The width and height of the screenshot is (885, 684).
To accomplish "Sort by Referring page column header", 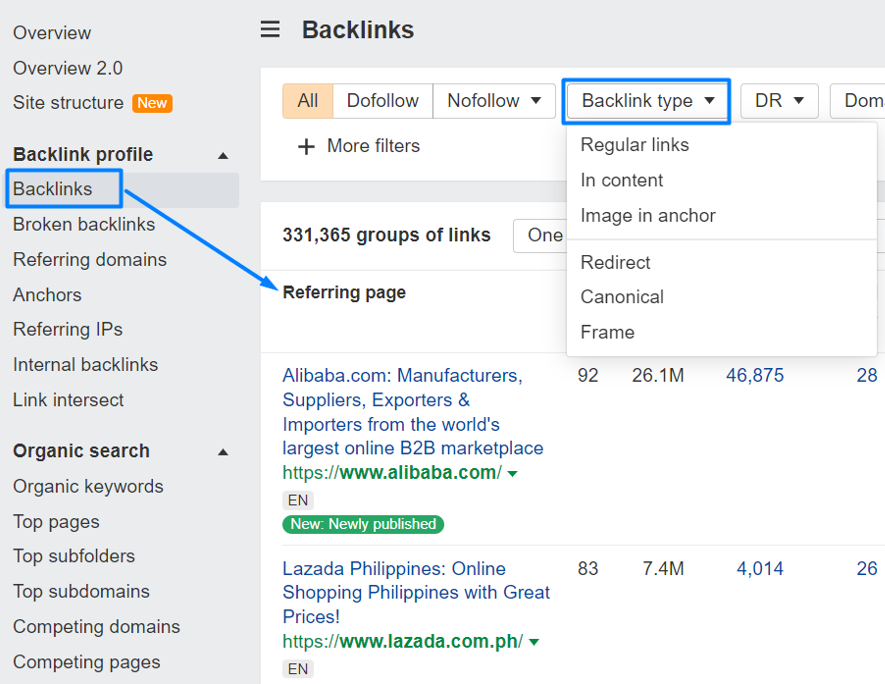I will 344,292.
